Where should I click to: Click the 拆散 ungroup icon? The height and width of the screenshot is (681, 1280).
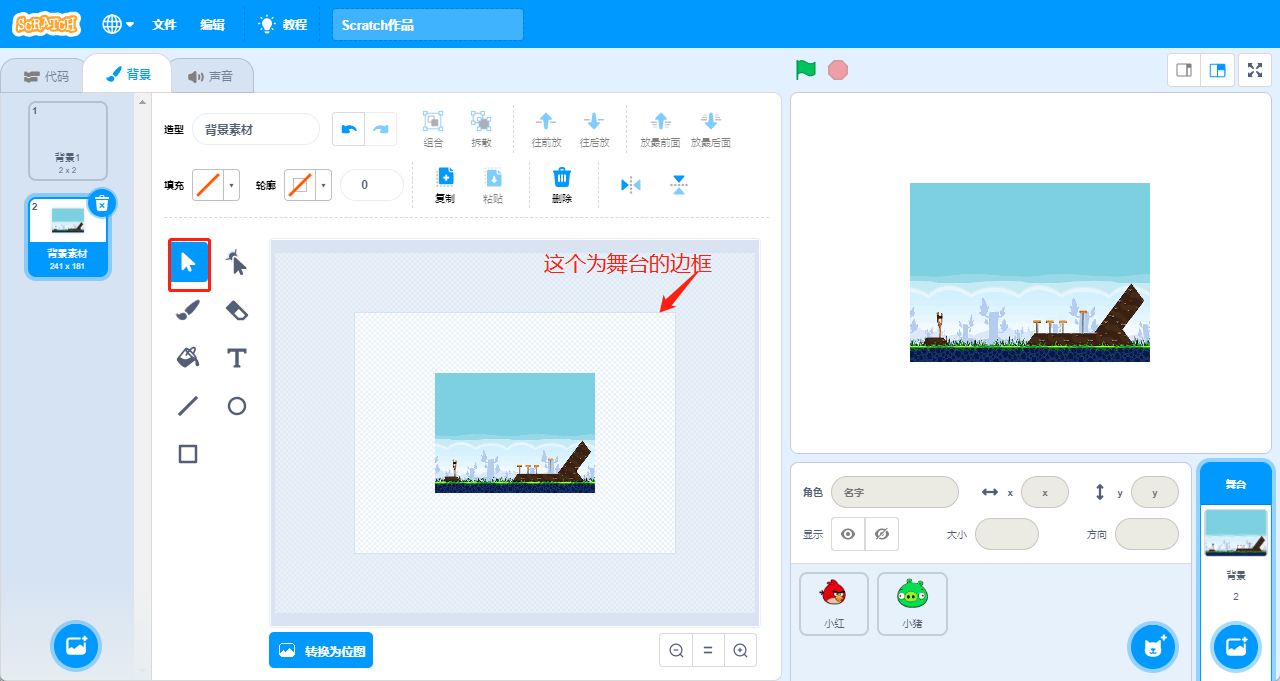(481, 129)
